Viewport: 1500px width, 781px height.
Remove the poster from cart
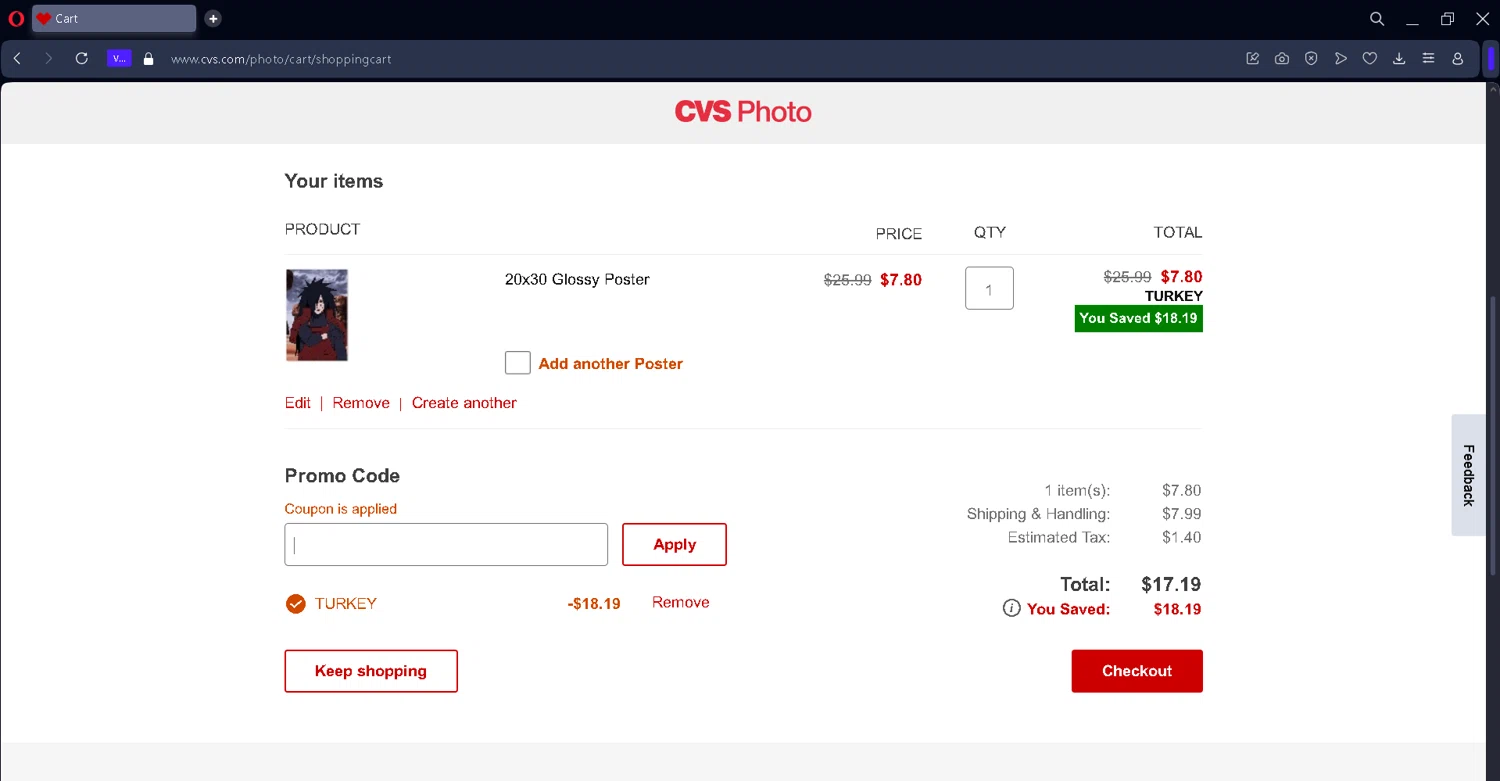361,403
